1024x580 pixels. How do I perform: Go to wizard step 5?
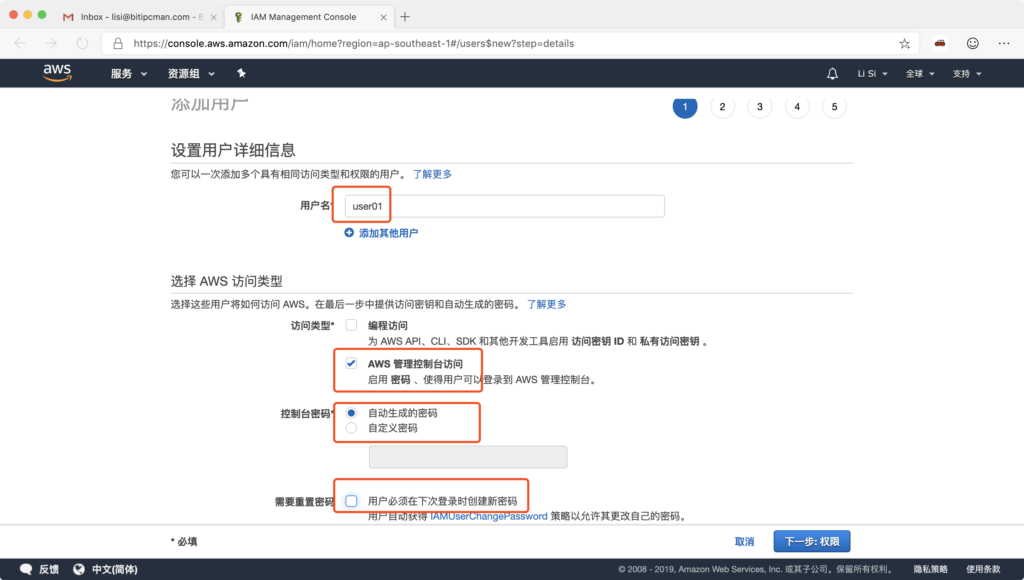(x=834, y=106)
